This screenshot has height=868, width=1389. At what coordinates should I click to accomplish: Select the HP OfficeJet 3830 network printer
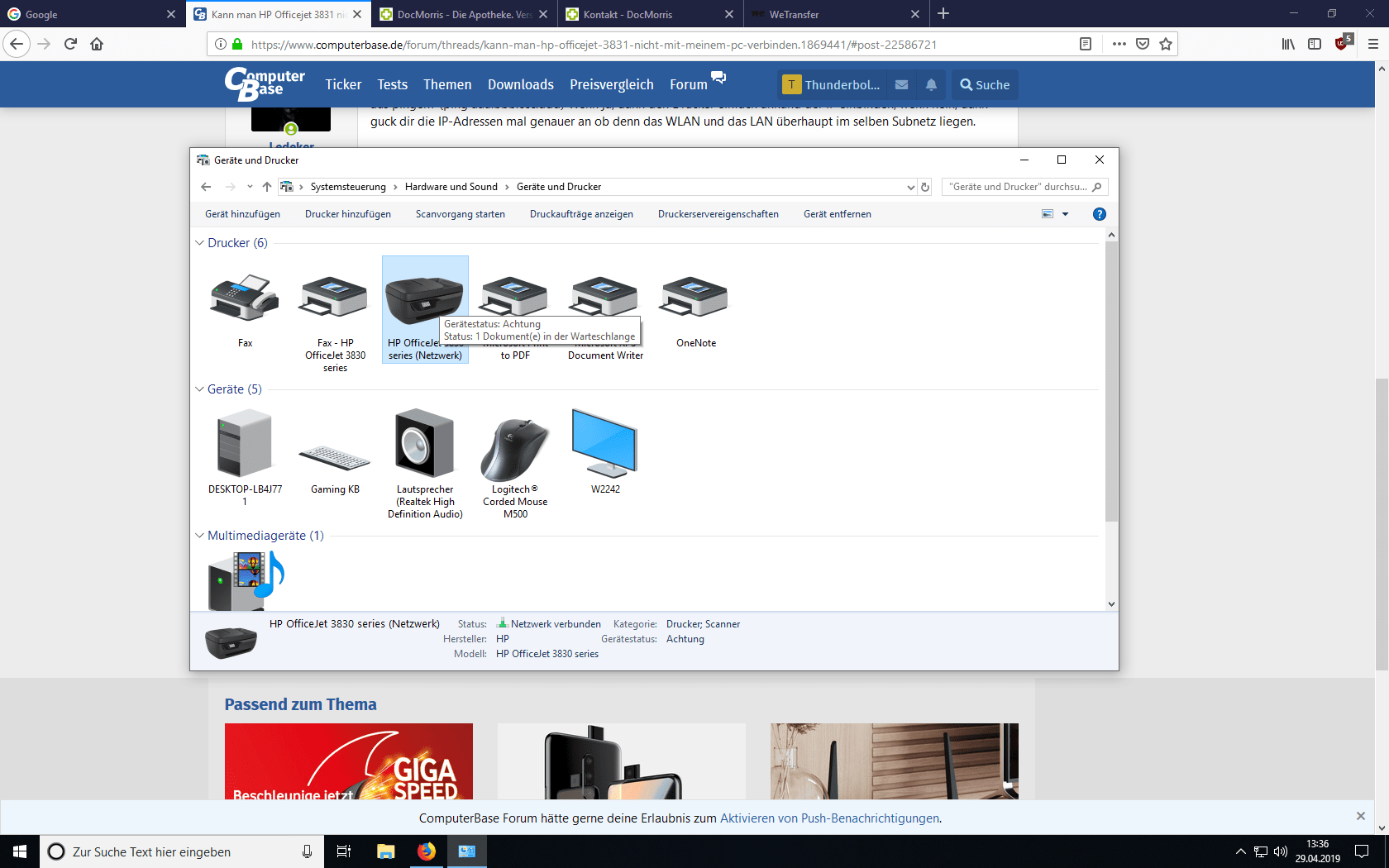[x=425, y=309]
